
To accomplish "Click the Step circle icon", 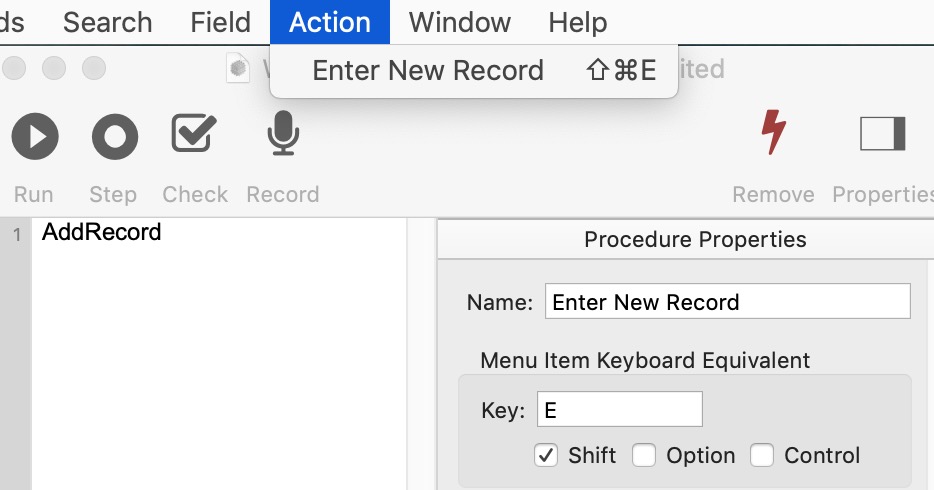I will pyautogui.click(x=115, y=136).
